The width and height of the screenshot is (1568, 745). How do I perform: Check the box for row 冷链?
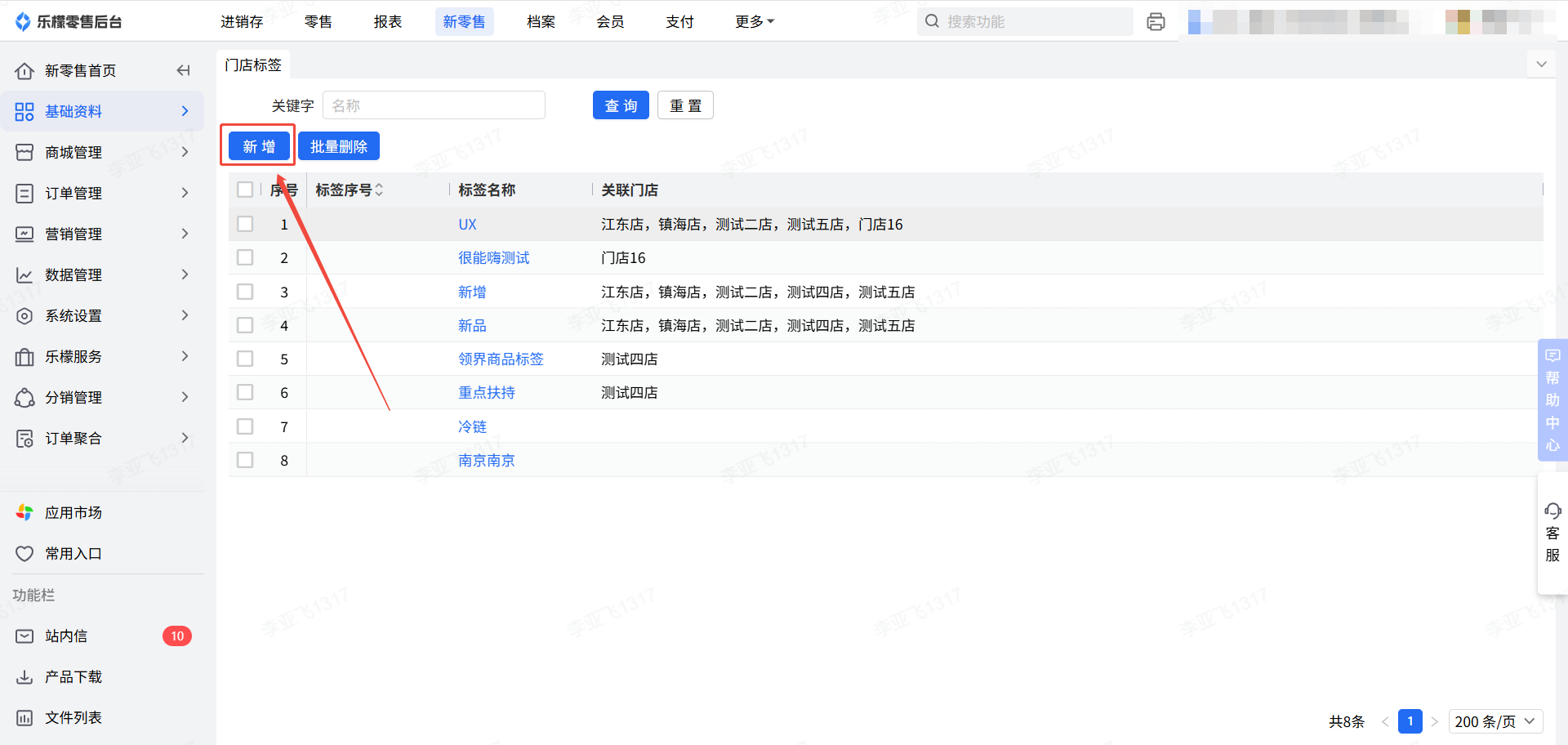tap(245, 426)
